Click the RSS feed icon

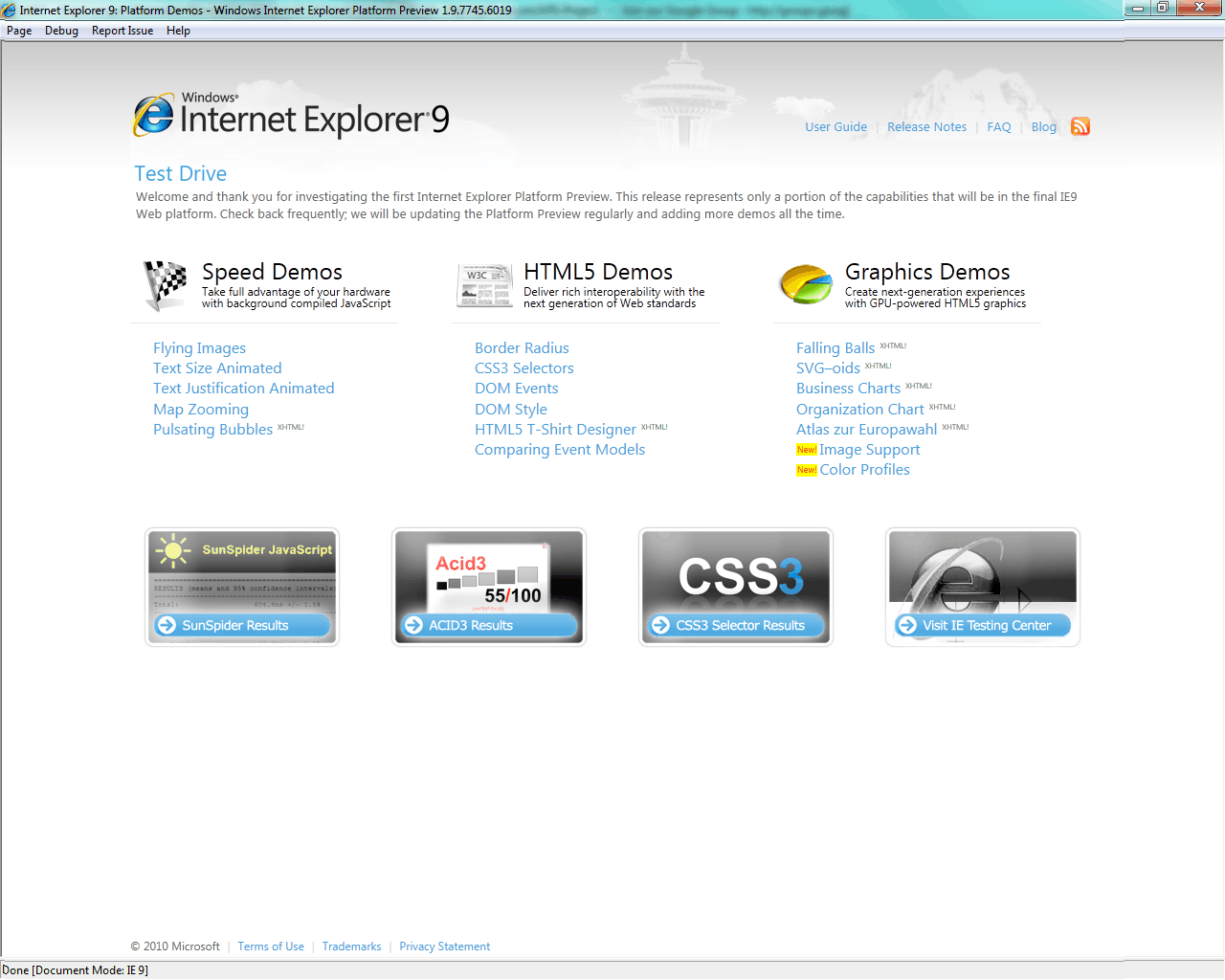click(1080, 126)
